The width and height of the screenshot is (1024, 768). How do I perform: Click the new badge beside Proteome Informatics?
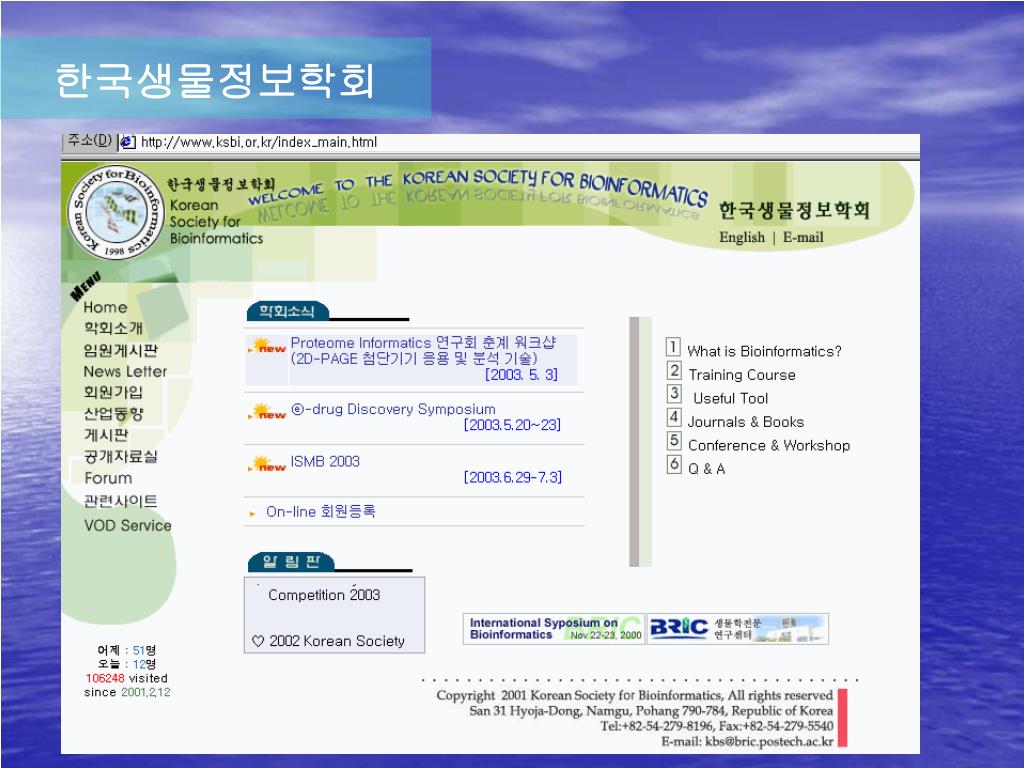267,346
